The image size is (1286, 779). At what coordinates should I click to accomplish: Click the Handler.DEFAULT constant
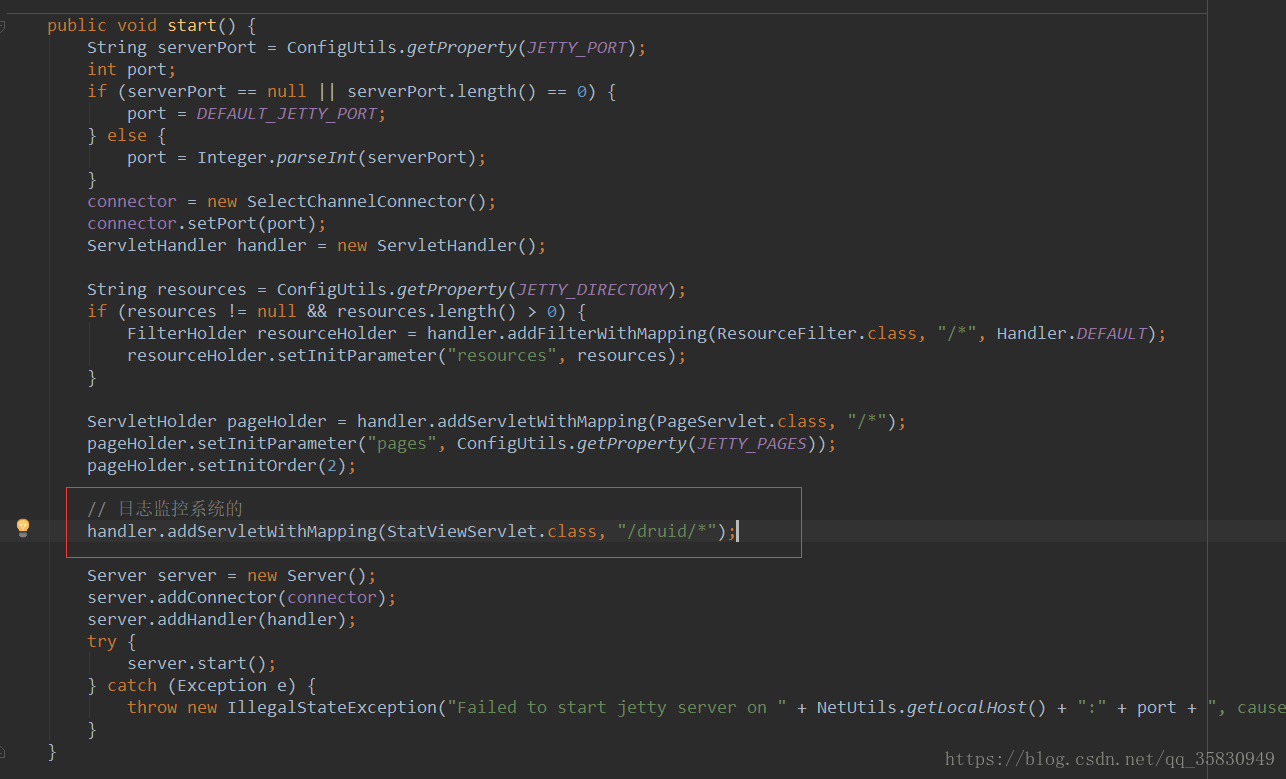point(1072,333)
